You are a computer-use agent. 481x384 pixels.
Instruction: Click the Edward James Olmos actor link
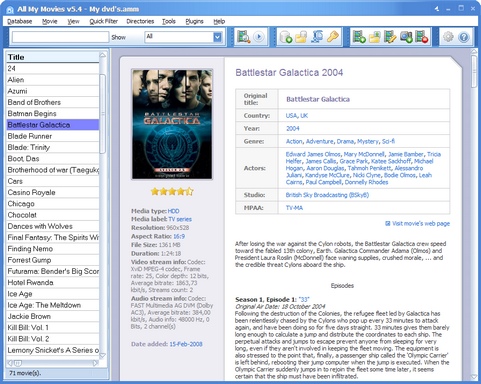pos(313,154)
